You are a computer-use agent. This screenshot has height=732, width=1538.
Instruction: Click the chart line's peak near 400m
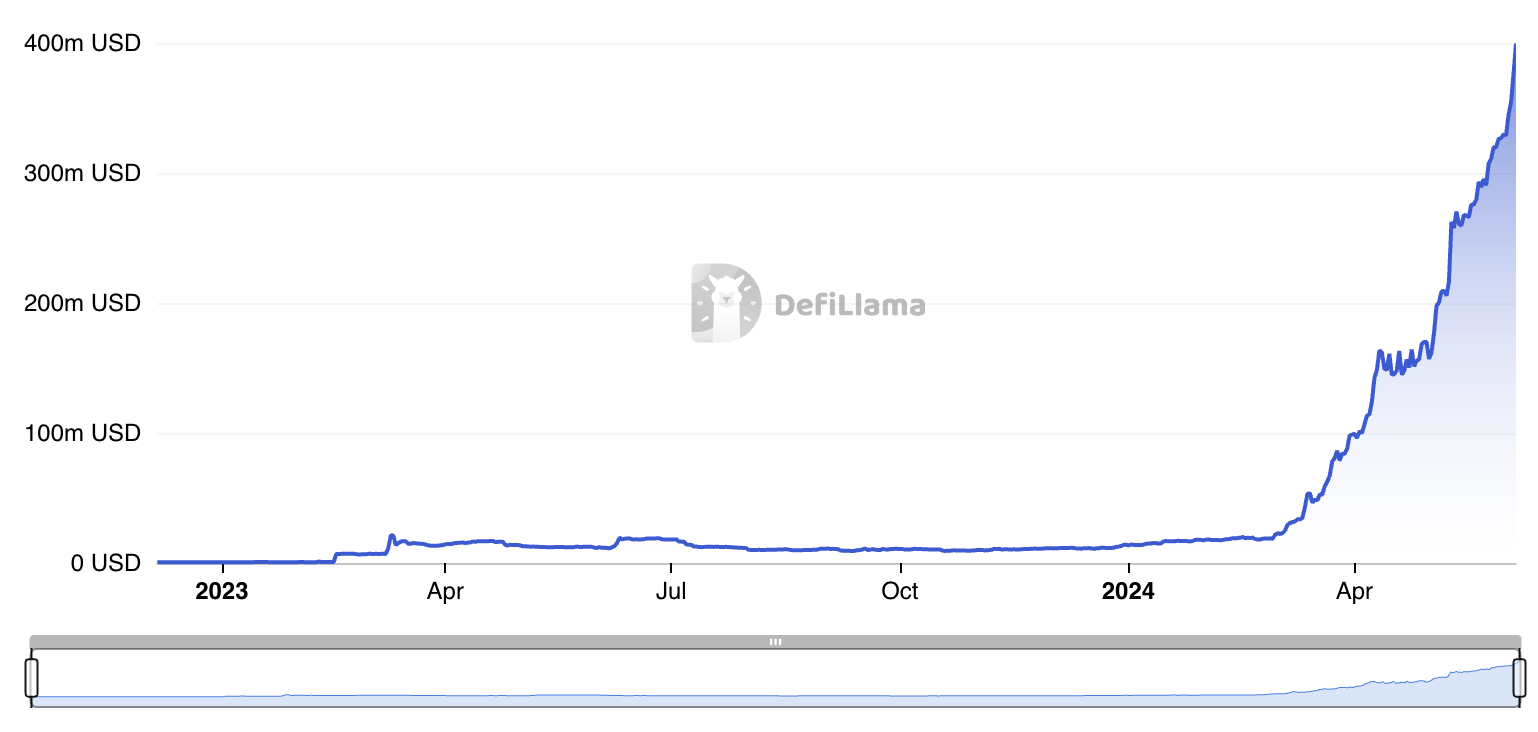[1514, 46]
